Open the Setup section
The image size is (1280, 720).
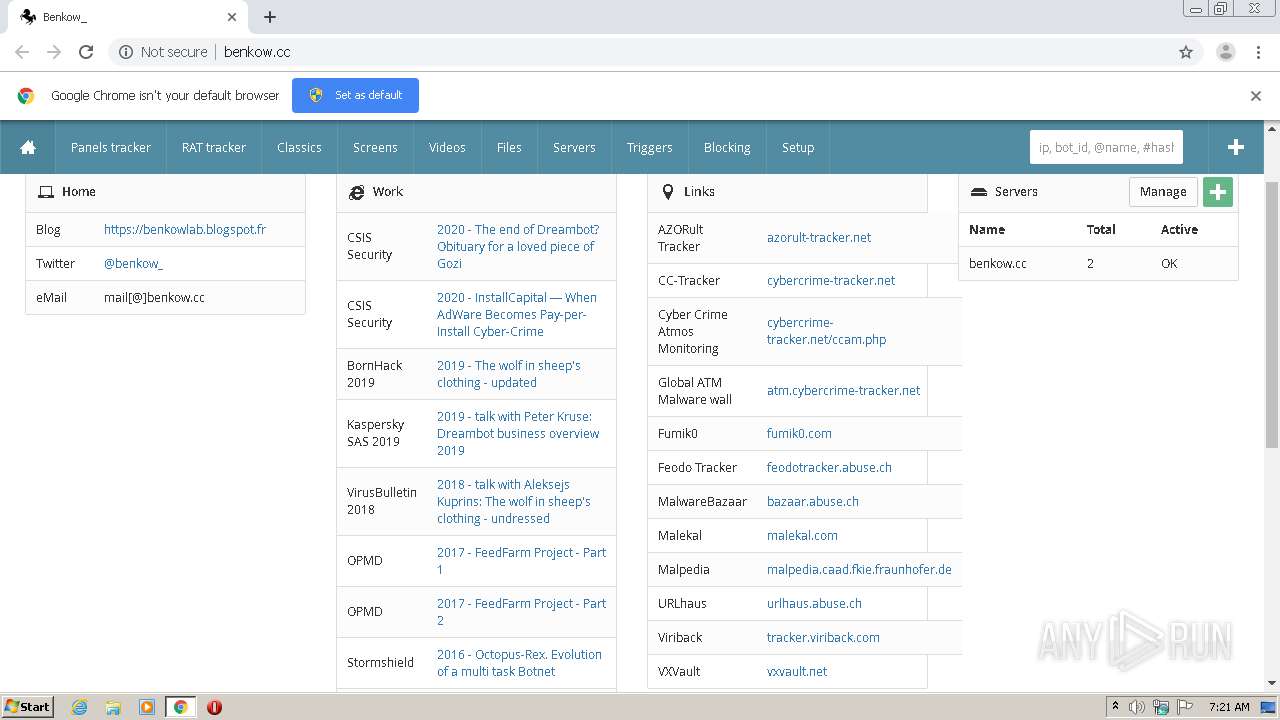point(798,147)
